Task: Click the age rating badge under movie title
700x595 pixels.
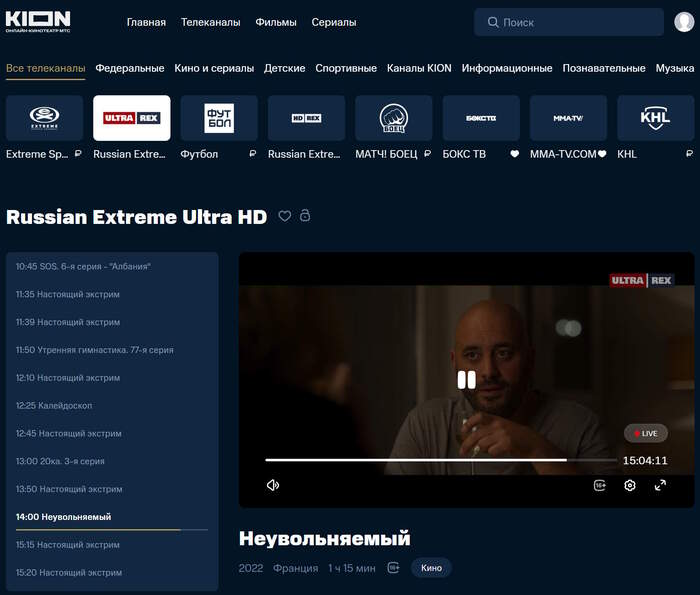Action: (393, 568)
